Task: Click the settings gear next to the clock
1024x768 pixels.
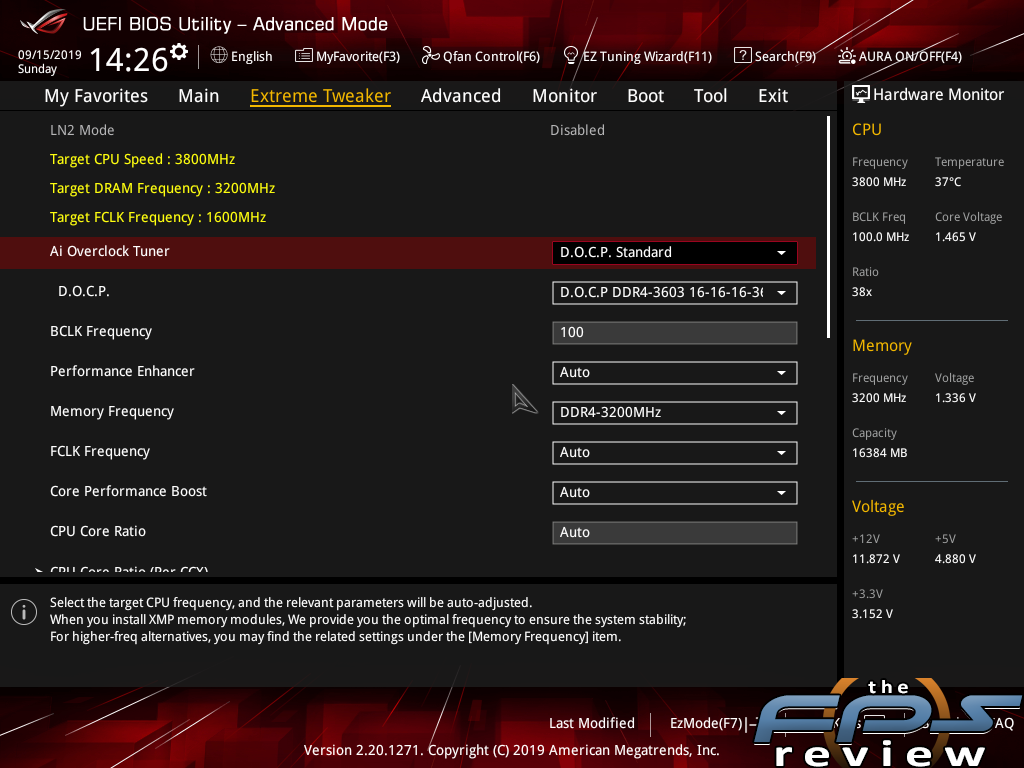Action: [x=179, y=51]
